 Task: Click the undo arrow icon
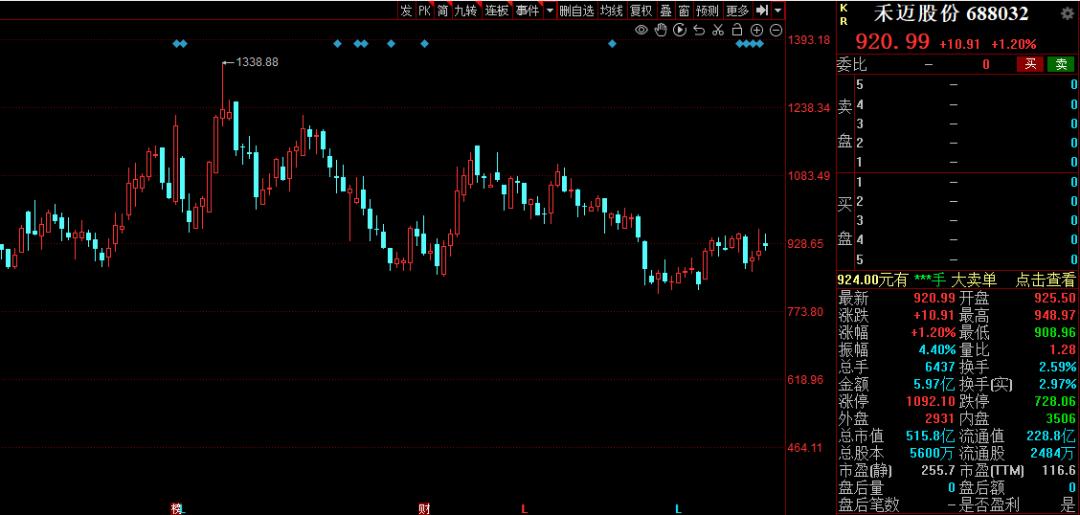[x=698, y=30]
